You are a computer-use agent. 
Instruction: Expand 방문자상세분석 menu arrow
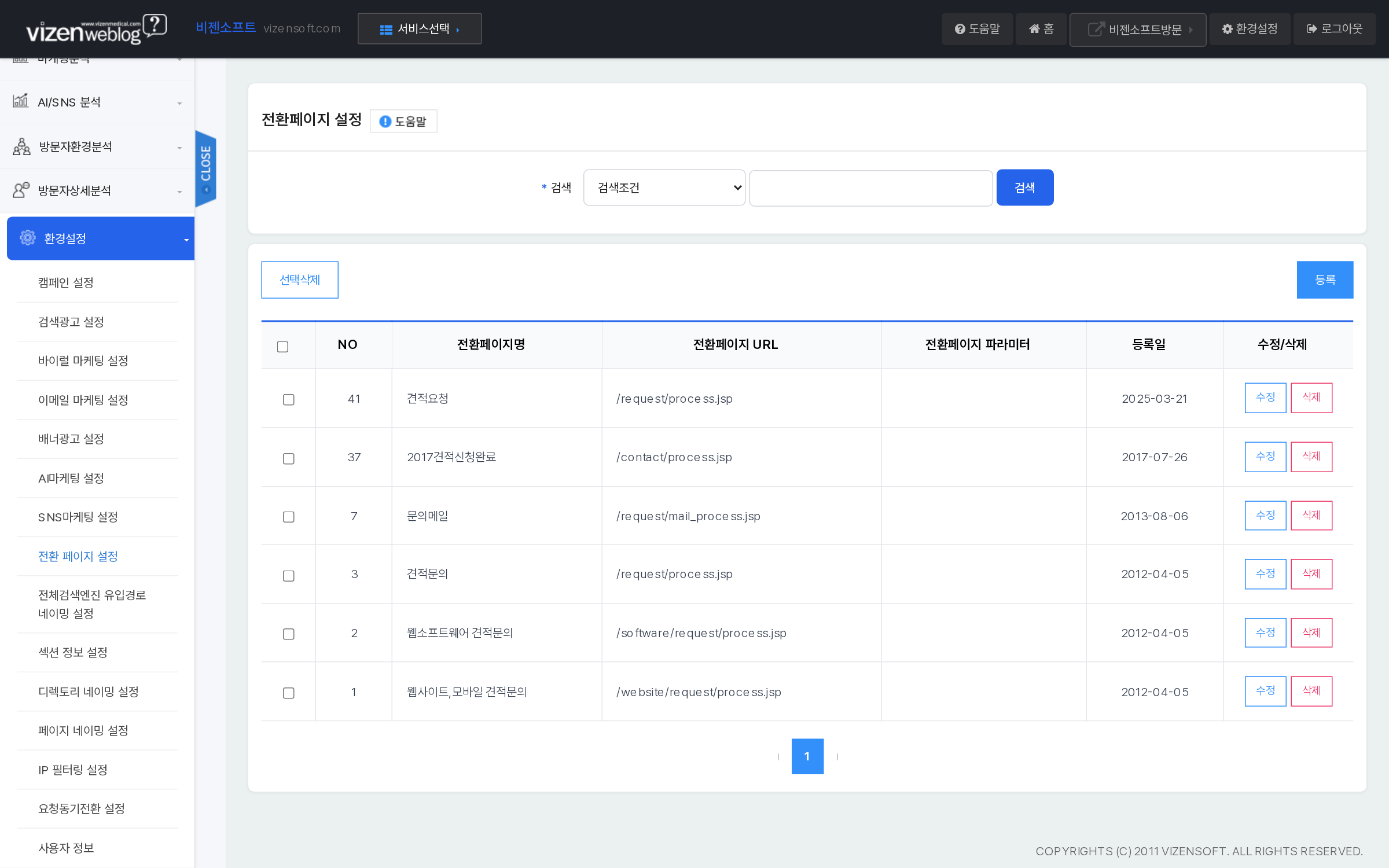click(179, 192)
